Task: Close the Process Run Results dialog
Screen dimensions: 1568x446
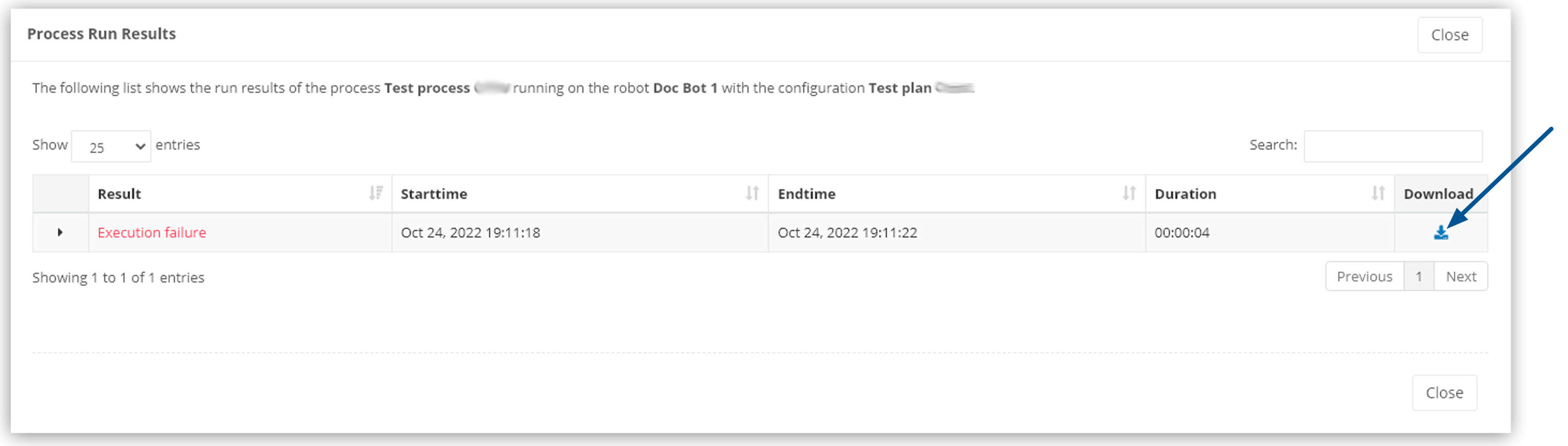Action: [x=1451, y=35]
